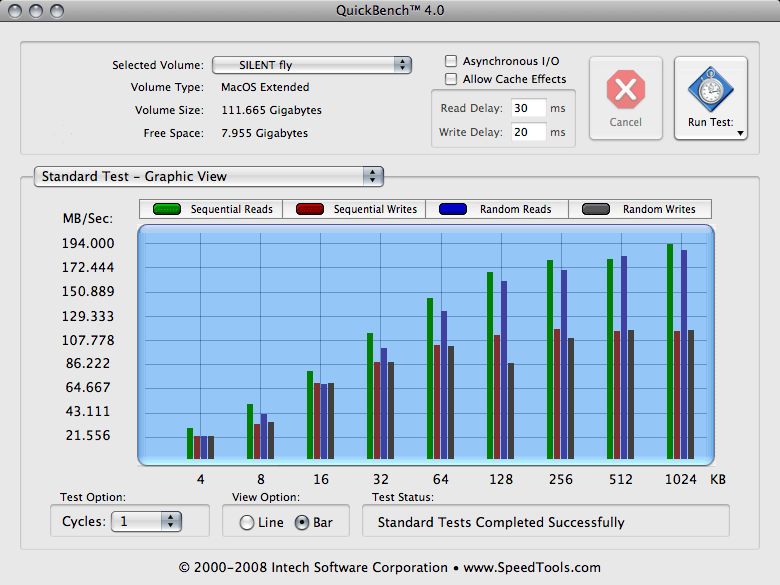Select the Line view option
This screenshot has height=585, width=780.
247,522
